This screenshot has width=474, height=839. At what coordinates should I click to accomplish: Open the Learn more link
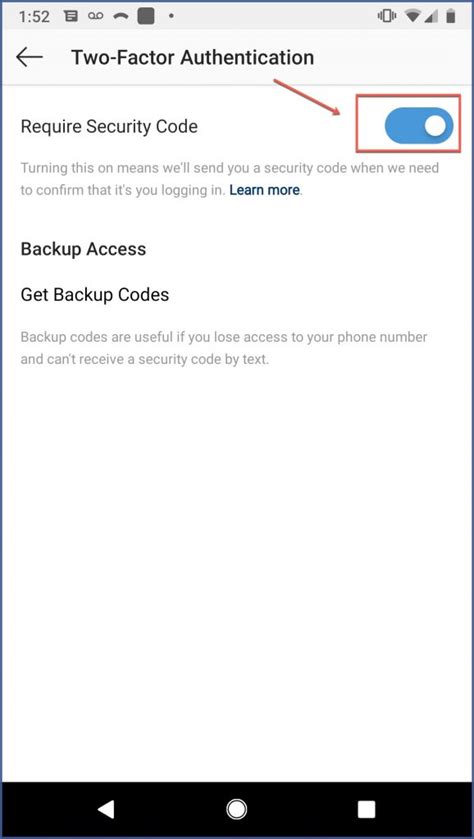click(x=264, y=190)
